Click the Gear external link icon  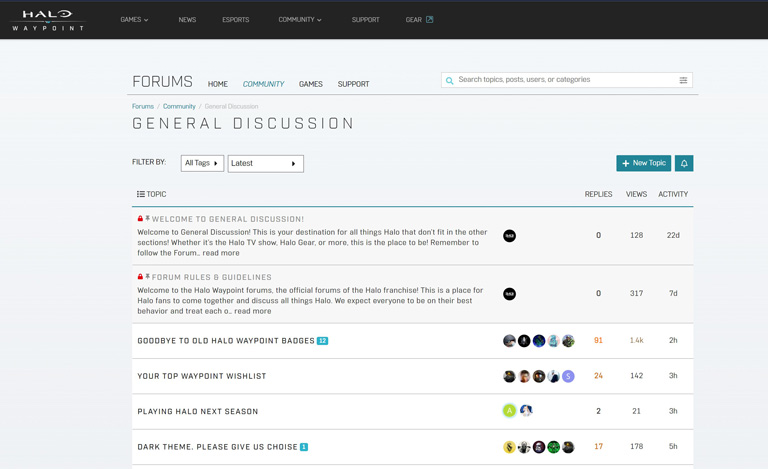click(430, 20)
